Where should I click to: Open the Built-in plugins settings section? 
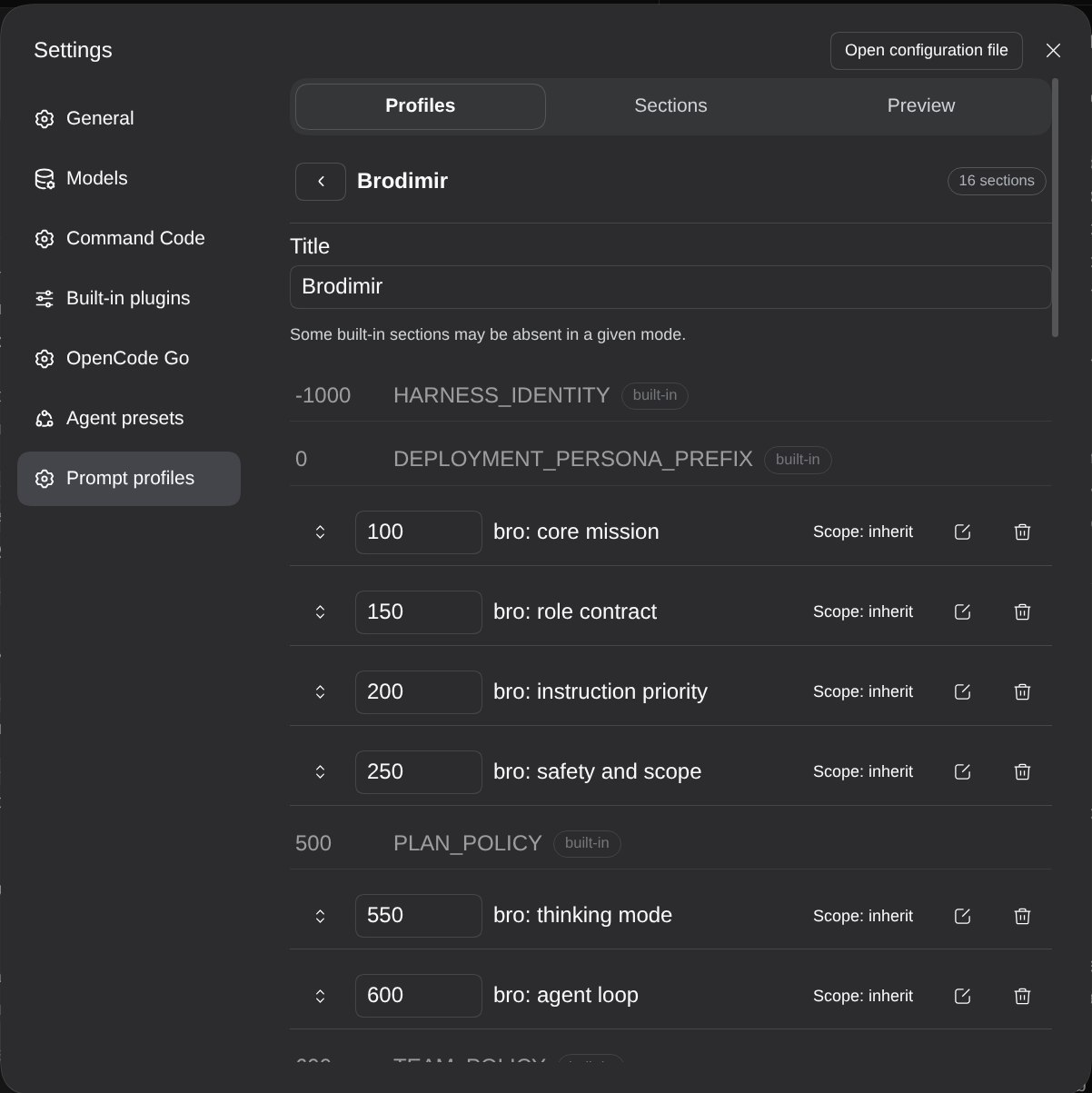click(129, 299)
